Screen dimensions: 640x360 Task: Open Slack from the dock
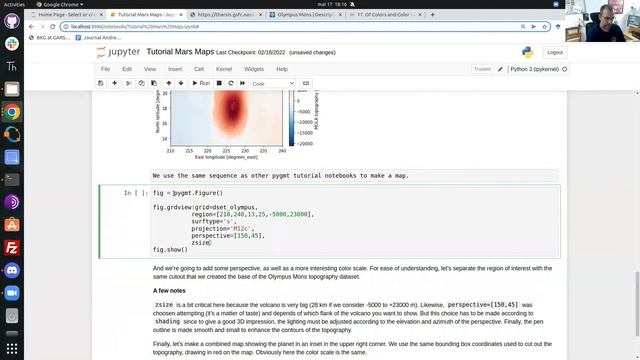pos(12,44)
